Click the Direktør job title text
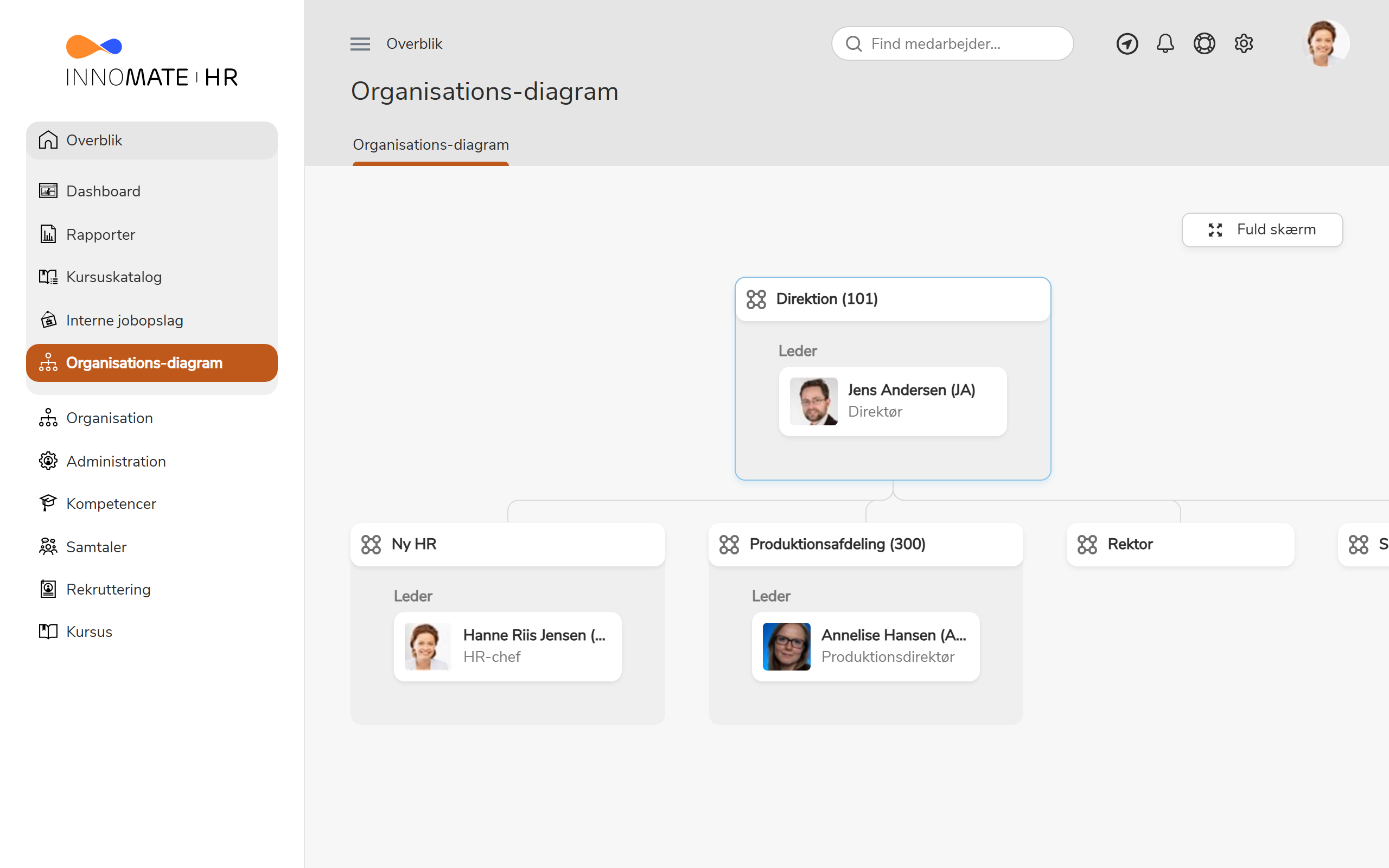Viewport: 1389px width, 868px height. point(875,412)
